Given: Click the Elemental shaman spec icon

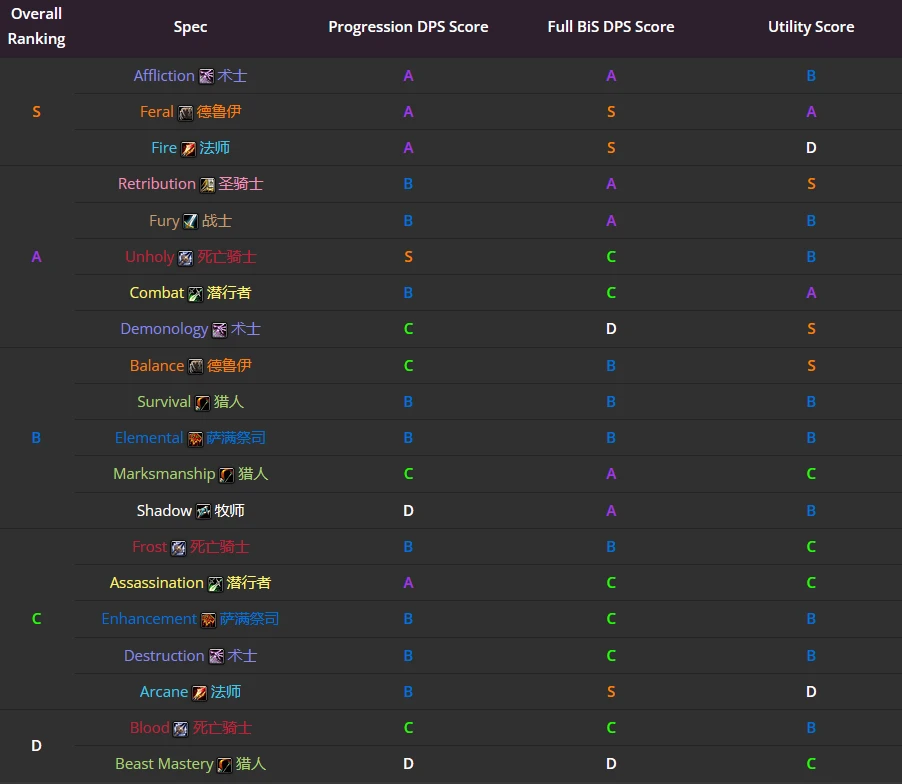Looking at the screenshot, I should point(195,439).
